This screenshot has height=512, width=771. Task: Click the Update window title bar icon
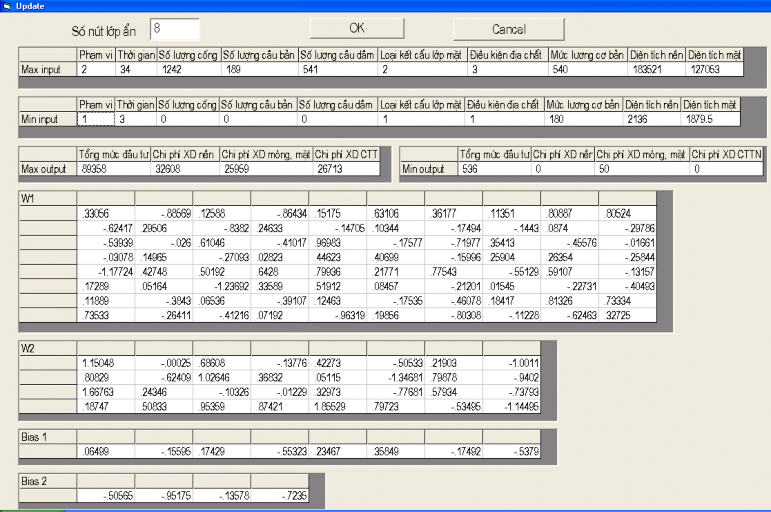click(x=8, y=6)
